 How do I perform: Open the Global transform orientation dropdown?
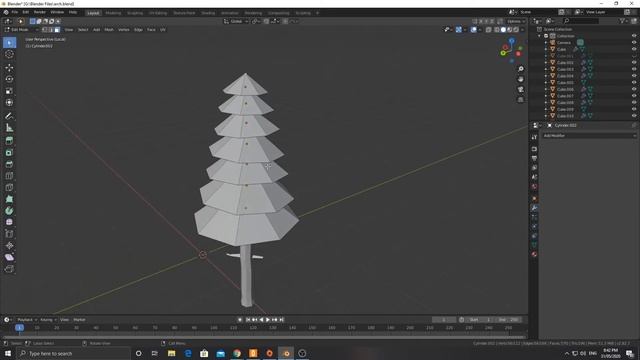(236, 21)
